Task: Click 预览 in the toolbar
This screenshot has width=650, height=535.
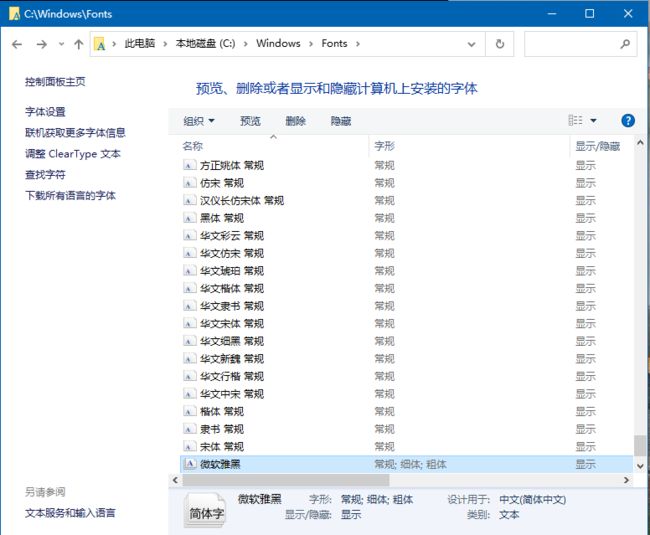Action: pyautogui.click(x=250, y=121)
